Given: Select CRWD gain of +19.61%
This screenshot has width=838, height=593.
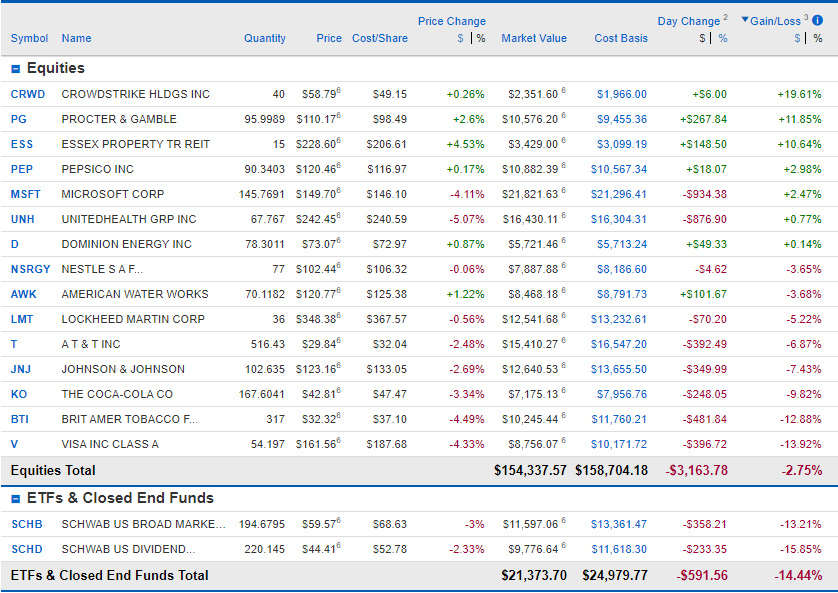Looking at the screenshot, I should 800,95.
